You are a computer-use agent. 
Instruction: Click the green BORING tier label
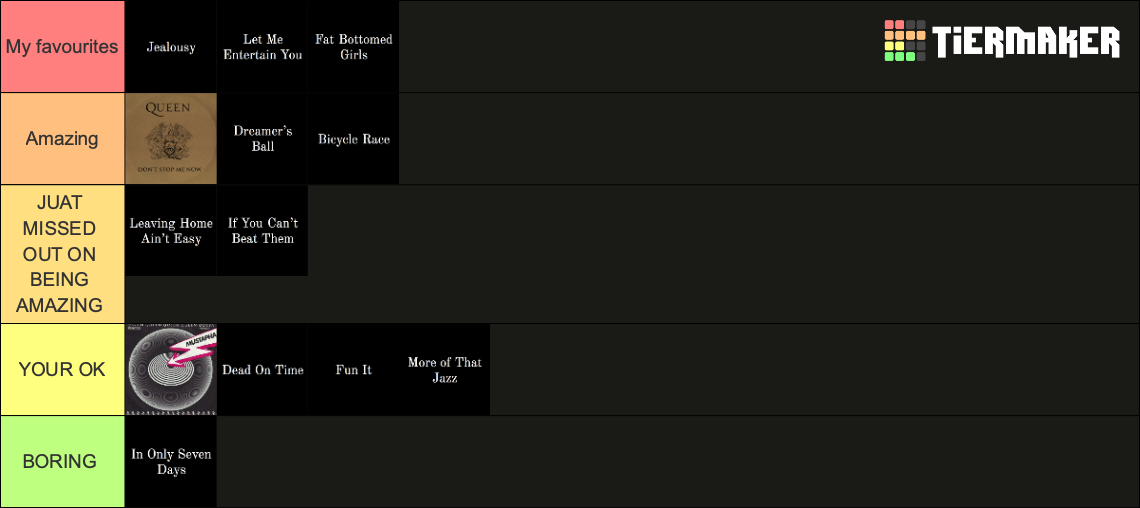pyautogui.click(x=63, y=461)
